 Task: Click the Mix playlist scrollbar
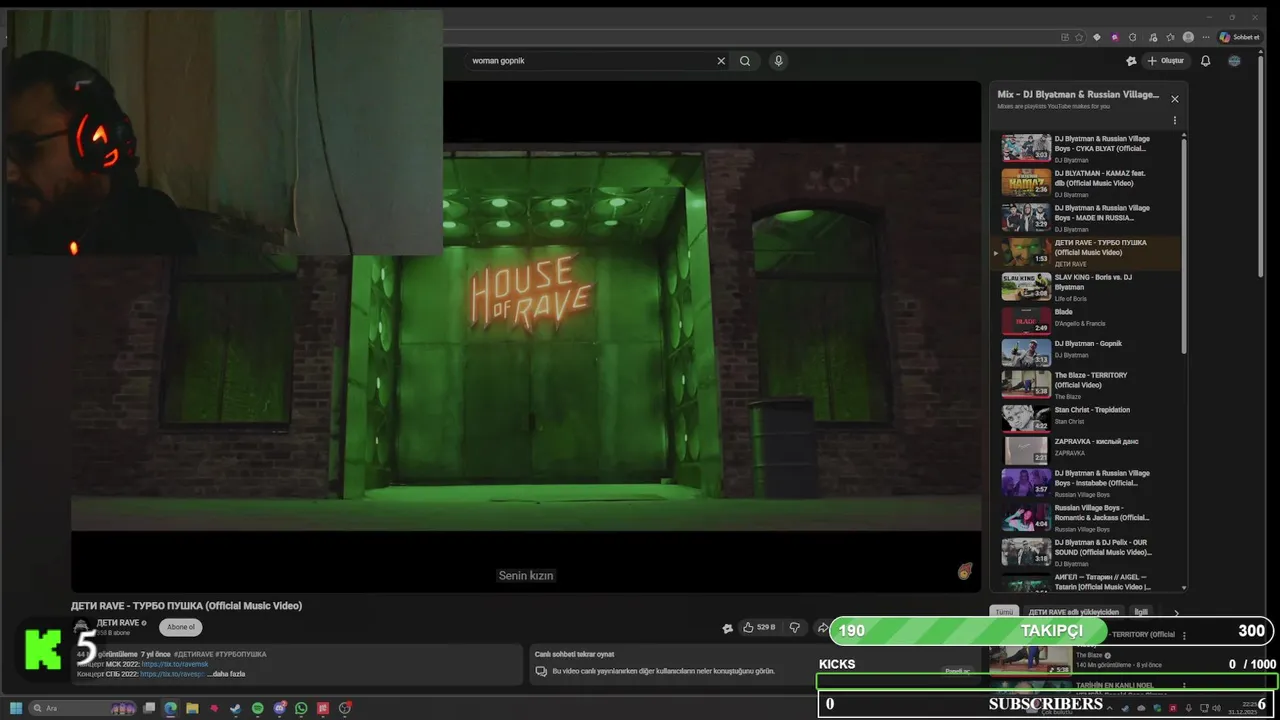[1185, 245]
